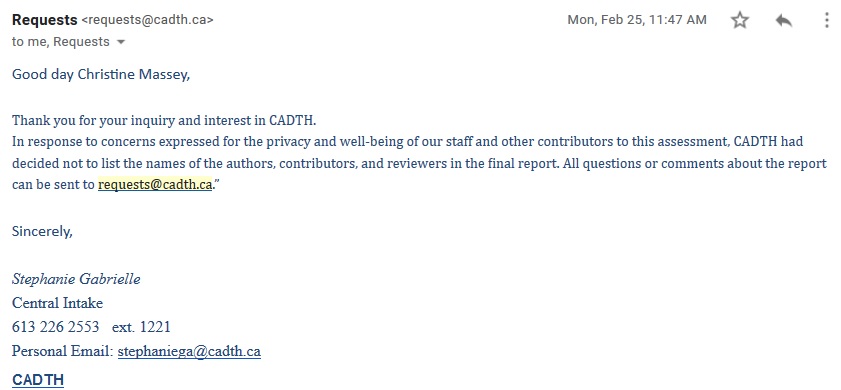841x390 pixels.
Task: Click the italic signature Stephanie Gabrielle
Action: [x=76, y=279]
